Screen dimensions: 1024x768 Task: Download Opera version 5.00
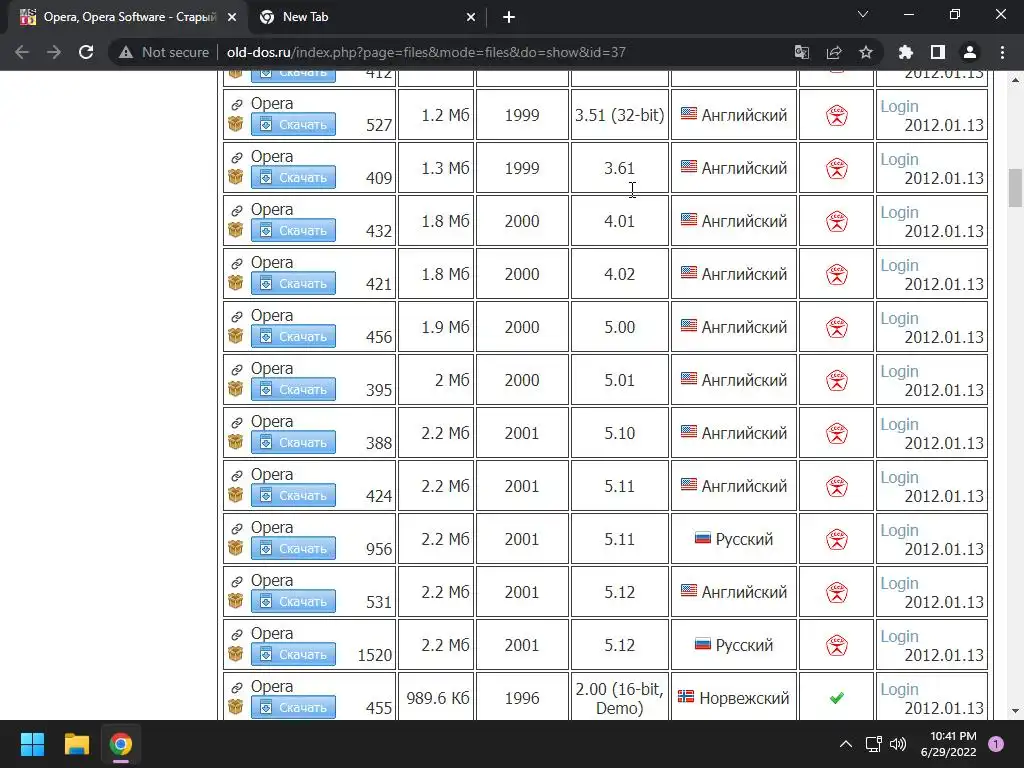click(x=293, y=336)
